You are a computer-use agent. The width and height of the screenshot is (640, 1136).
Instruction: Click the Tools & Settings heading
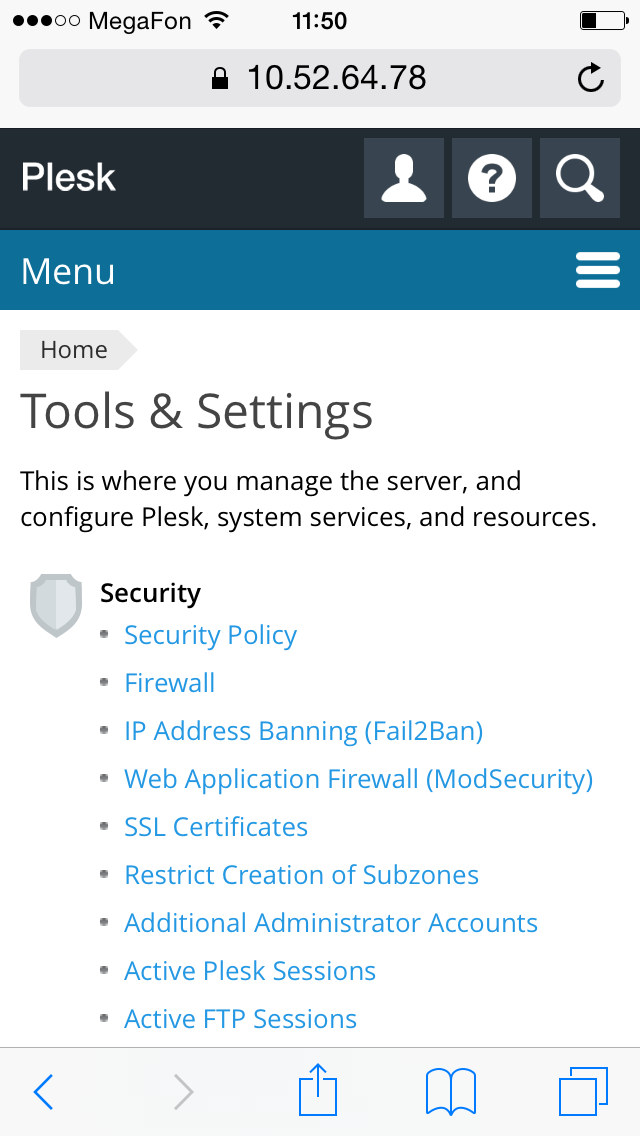[196, 412]
